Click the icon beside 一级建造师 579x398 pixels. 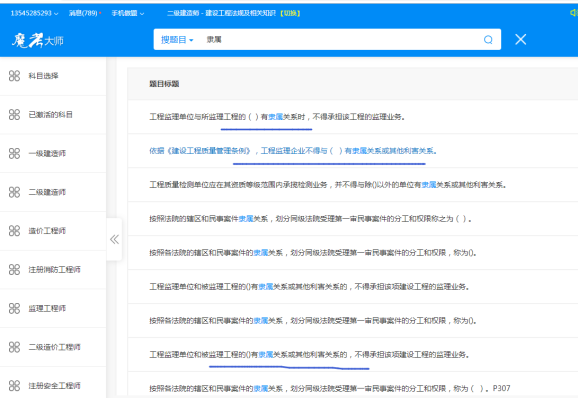point(14,153)
